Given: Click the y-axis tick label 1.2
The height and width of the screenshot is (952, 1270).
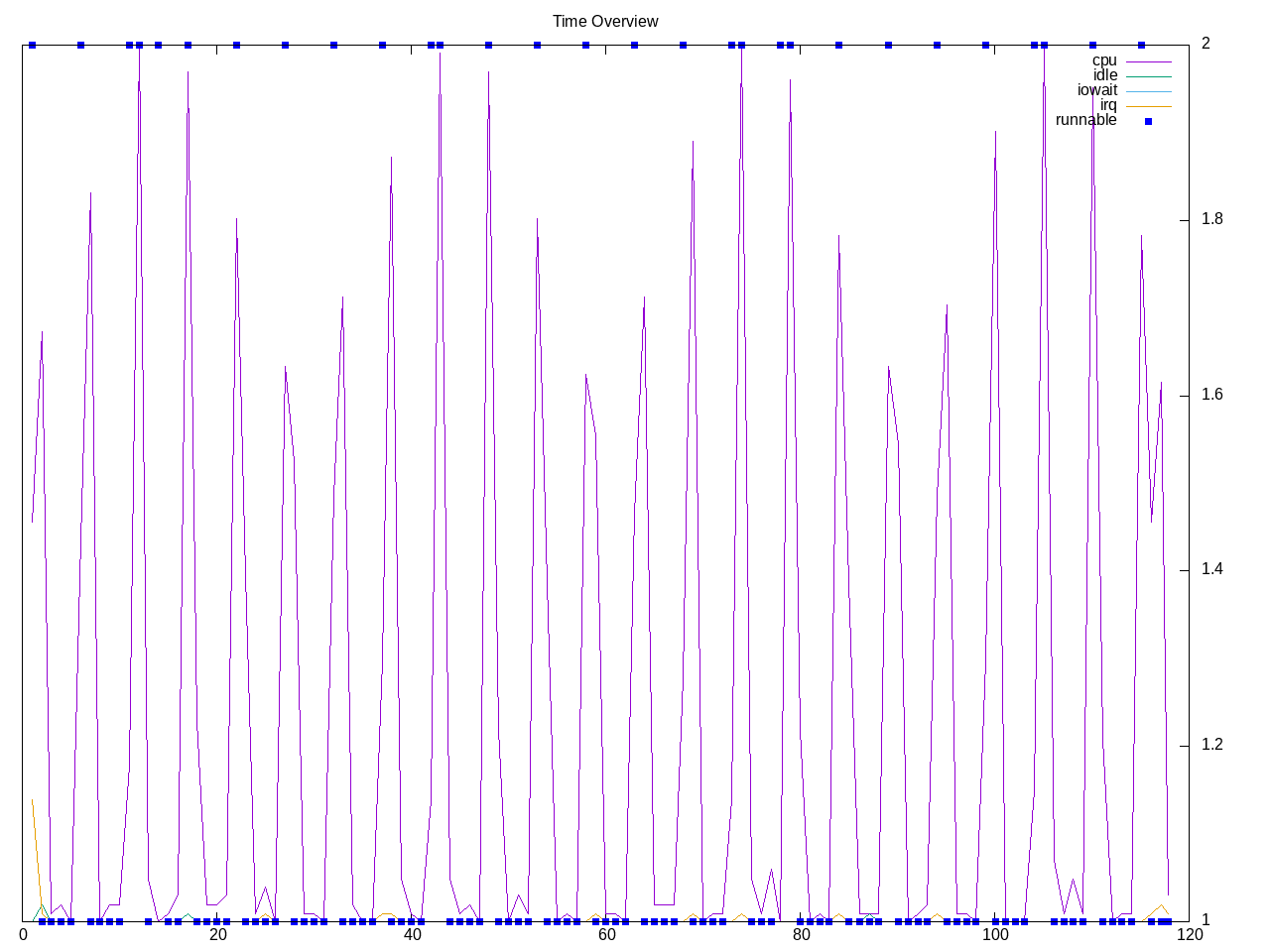Looking at the screenshot, I should point(1211,745).
